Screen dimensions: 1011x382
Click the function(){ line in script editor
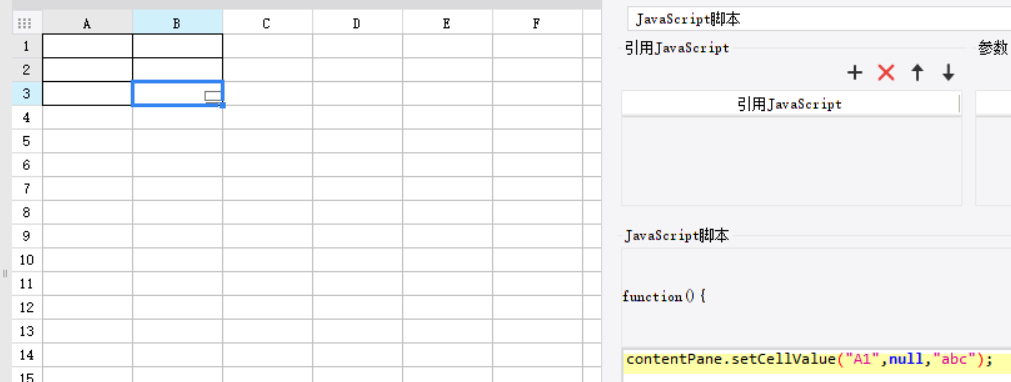(x=665, y=297)
